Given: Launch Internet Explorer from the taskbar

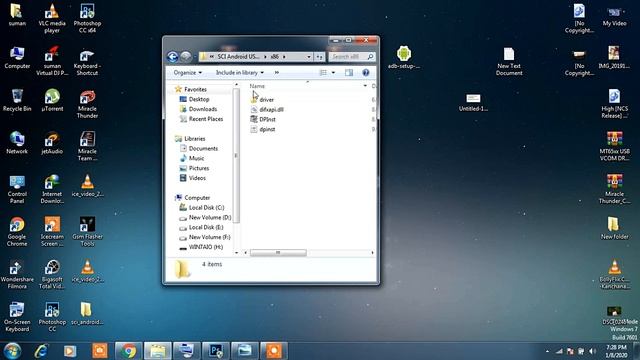Looking at the screenshot, I should pyautogui.click(x=41, y=351).
